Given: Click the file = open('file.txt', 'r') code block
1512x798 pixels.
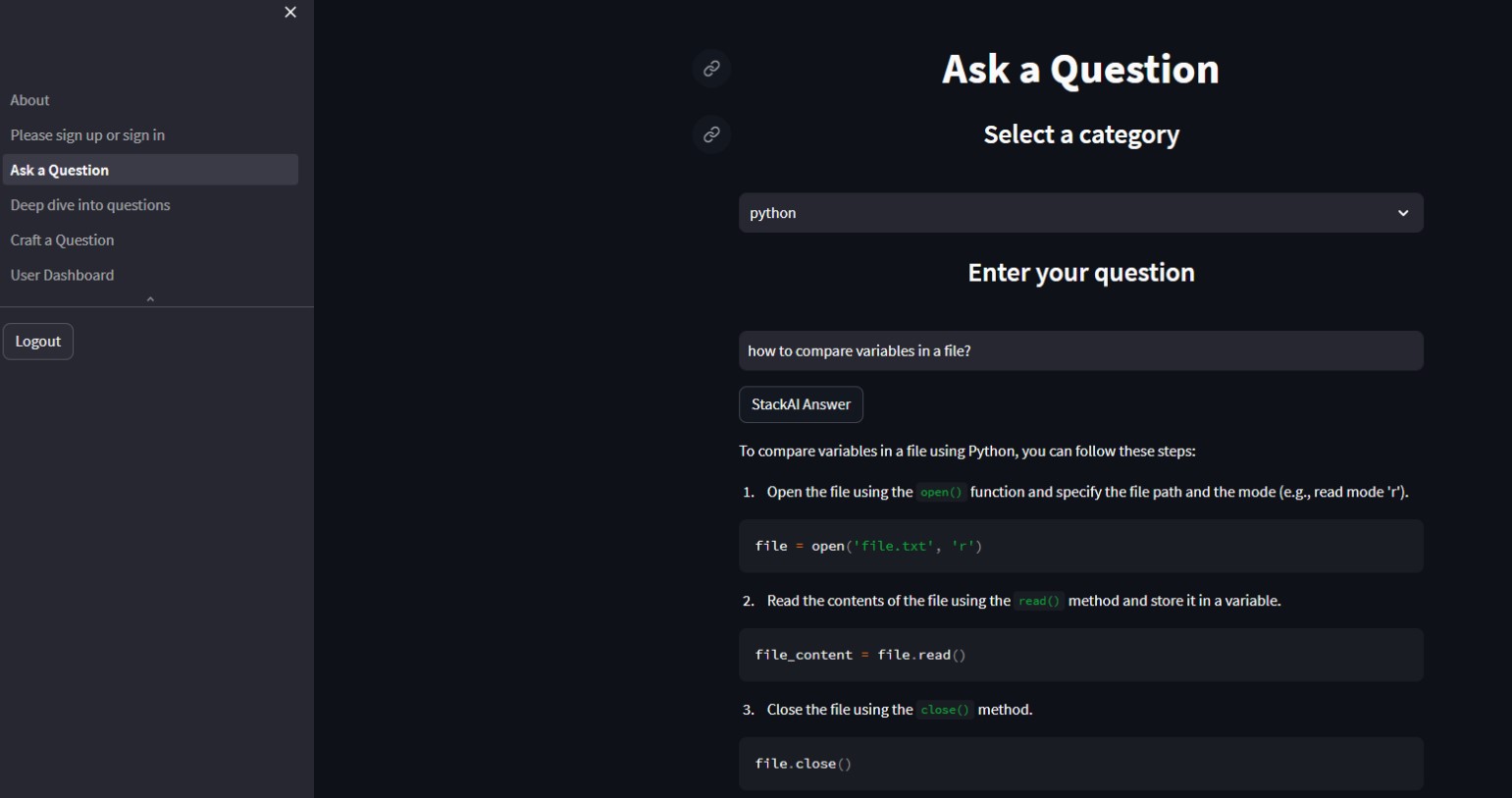Looking at the screenshot, I should click(x=1081, y=546).
